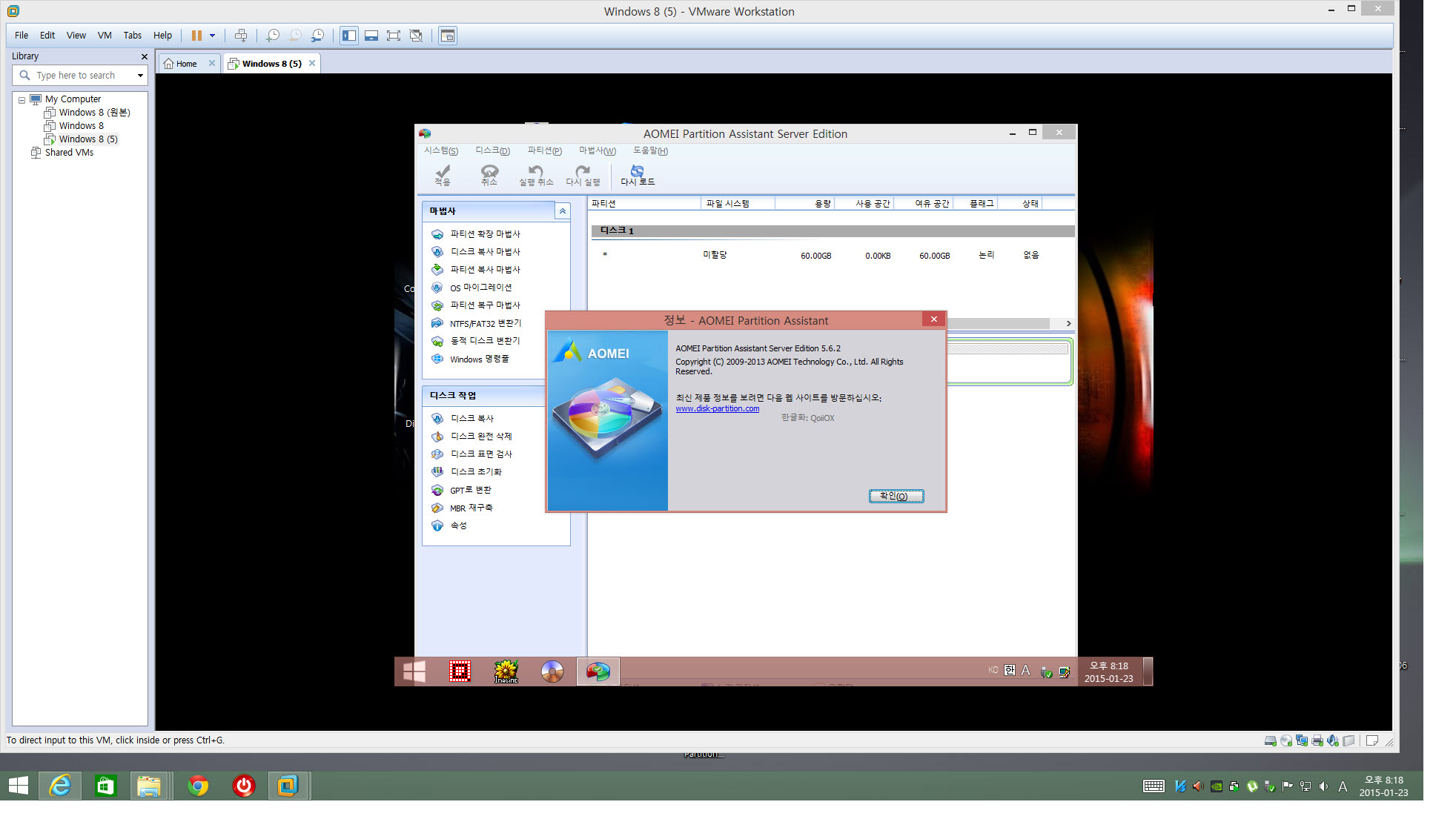Collapse the 마법사 panel with chevron
This screenshot has width=1456, height=839.
click(563, 211)
